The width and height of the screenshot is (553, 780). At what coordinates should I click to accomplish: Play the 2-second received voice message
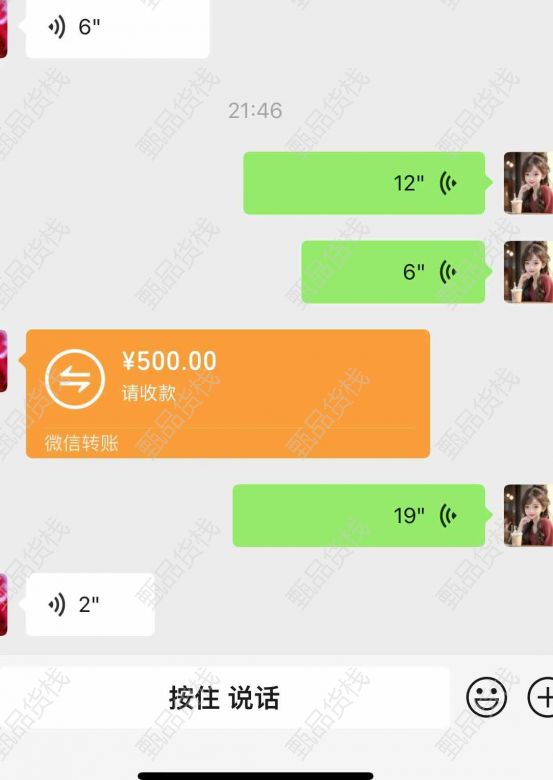point(90,604)
